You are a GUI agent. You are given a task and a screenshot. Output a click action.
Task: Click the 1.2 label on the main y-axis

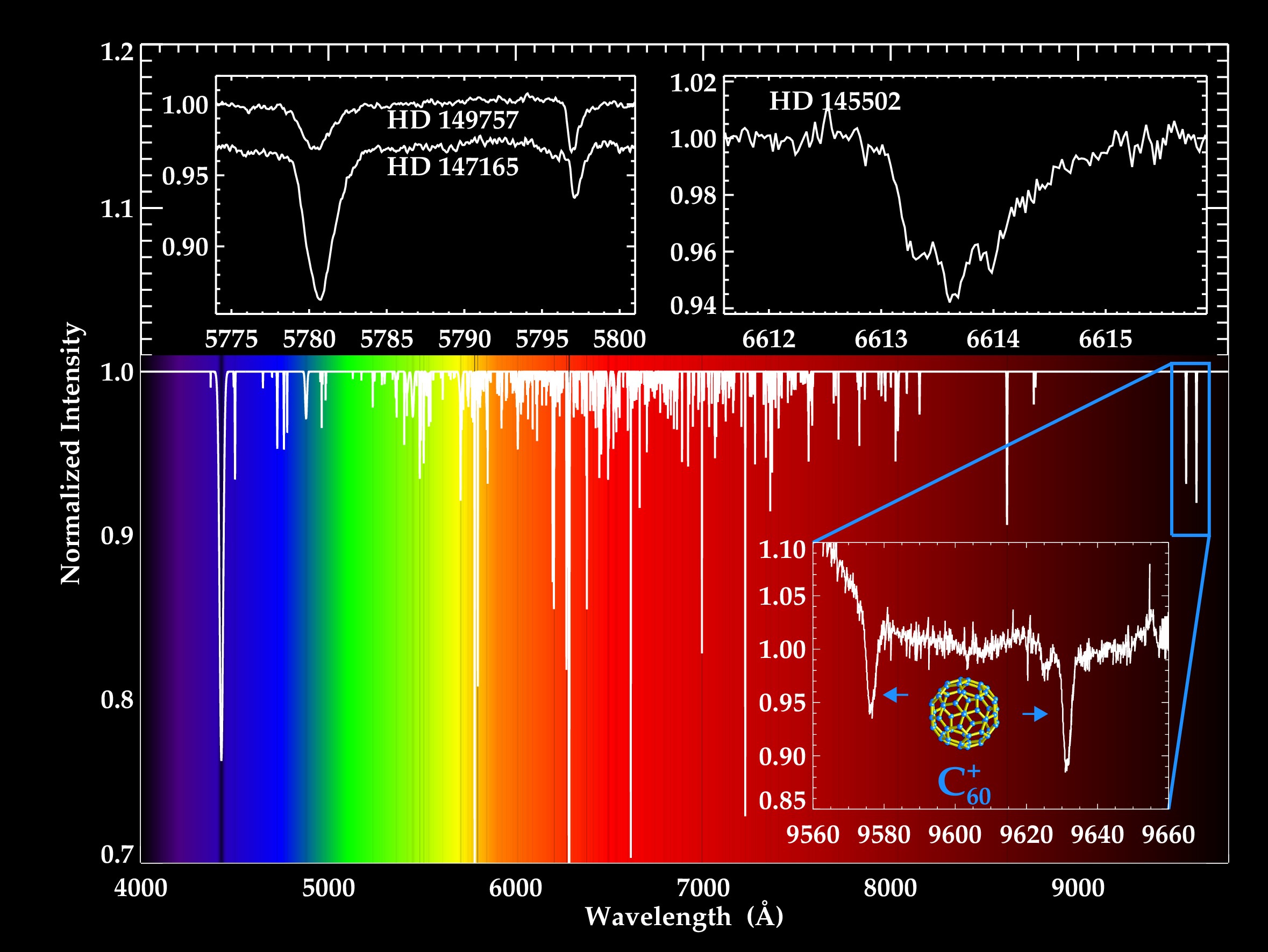tap(117, 52)
